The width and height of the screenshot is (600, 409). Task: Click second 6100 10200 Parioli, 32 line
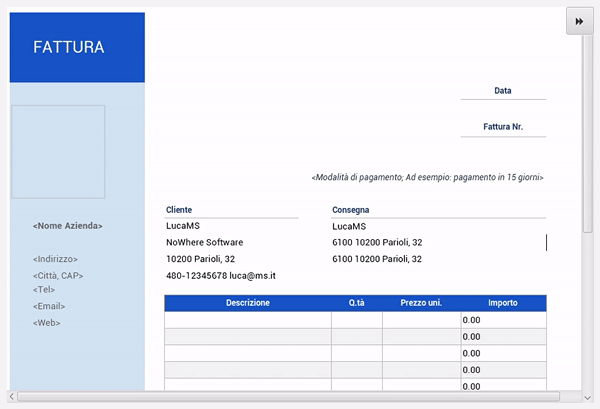377,259
